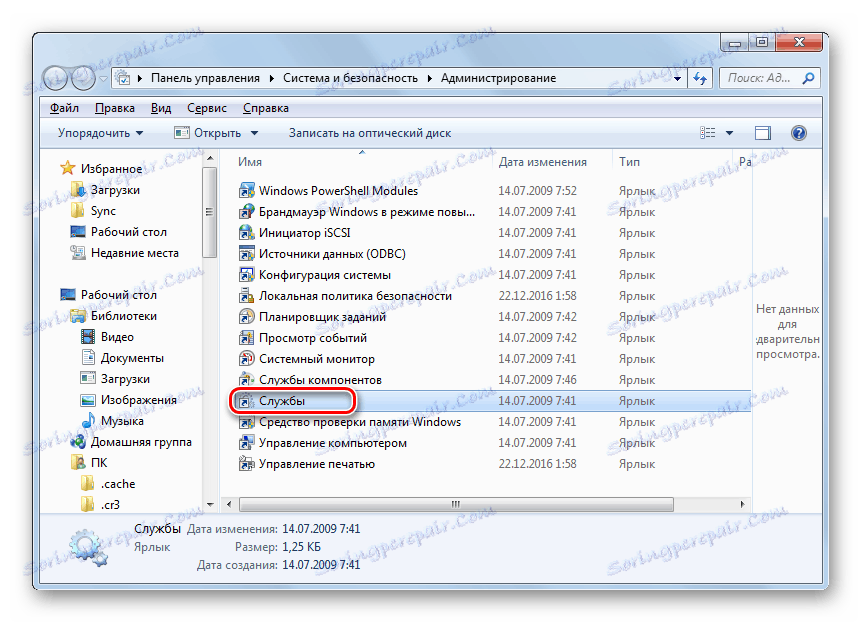Click the horizontal scrollbar right arrow

pos(743,504)
